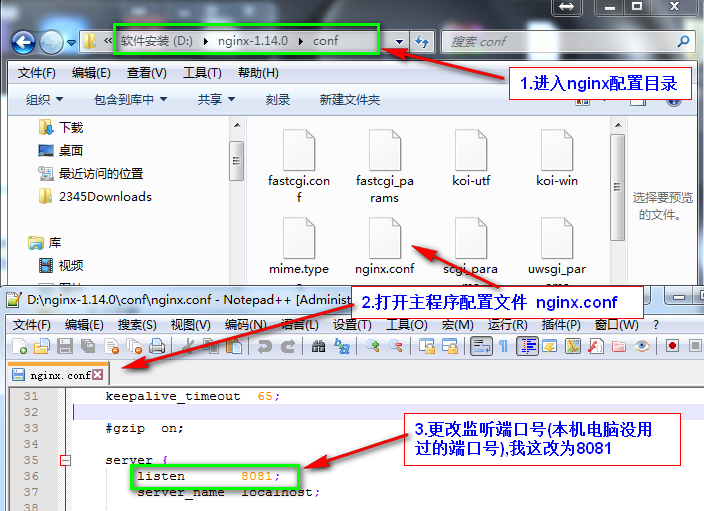704x511 pixels.
Task: Click the Function List toolbar icon
Action: pos(596,346)
